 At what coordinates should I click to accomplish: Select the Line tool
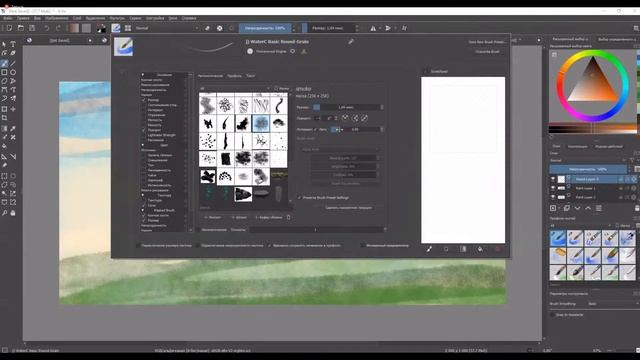(x=13, y=63)
